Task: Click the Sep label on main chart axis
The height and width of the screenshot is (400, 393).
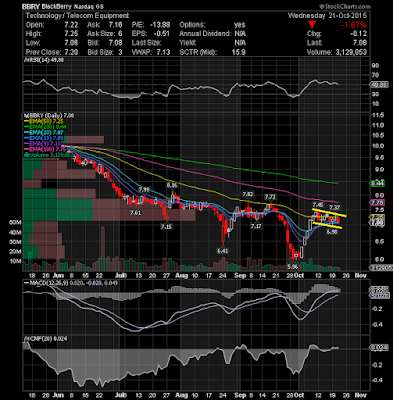Action: pos(240,276)
